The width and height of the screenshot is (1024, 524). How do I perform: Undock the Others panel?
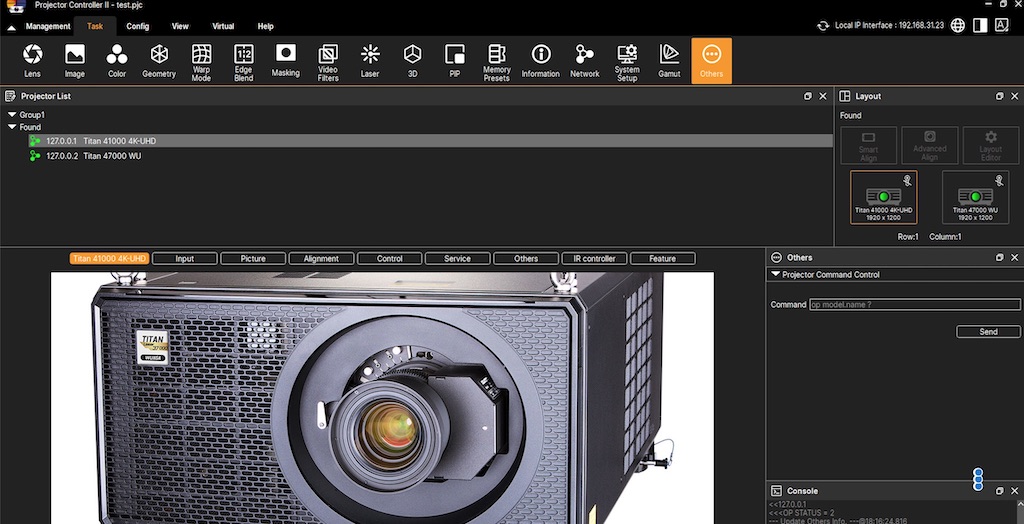(999, 257)
